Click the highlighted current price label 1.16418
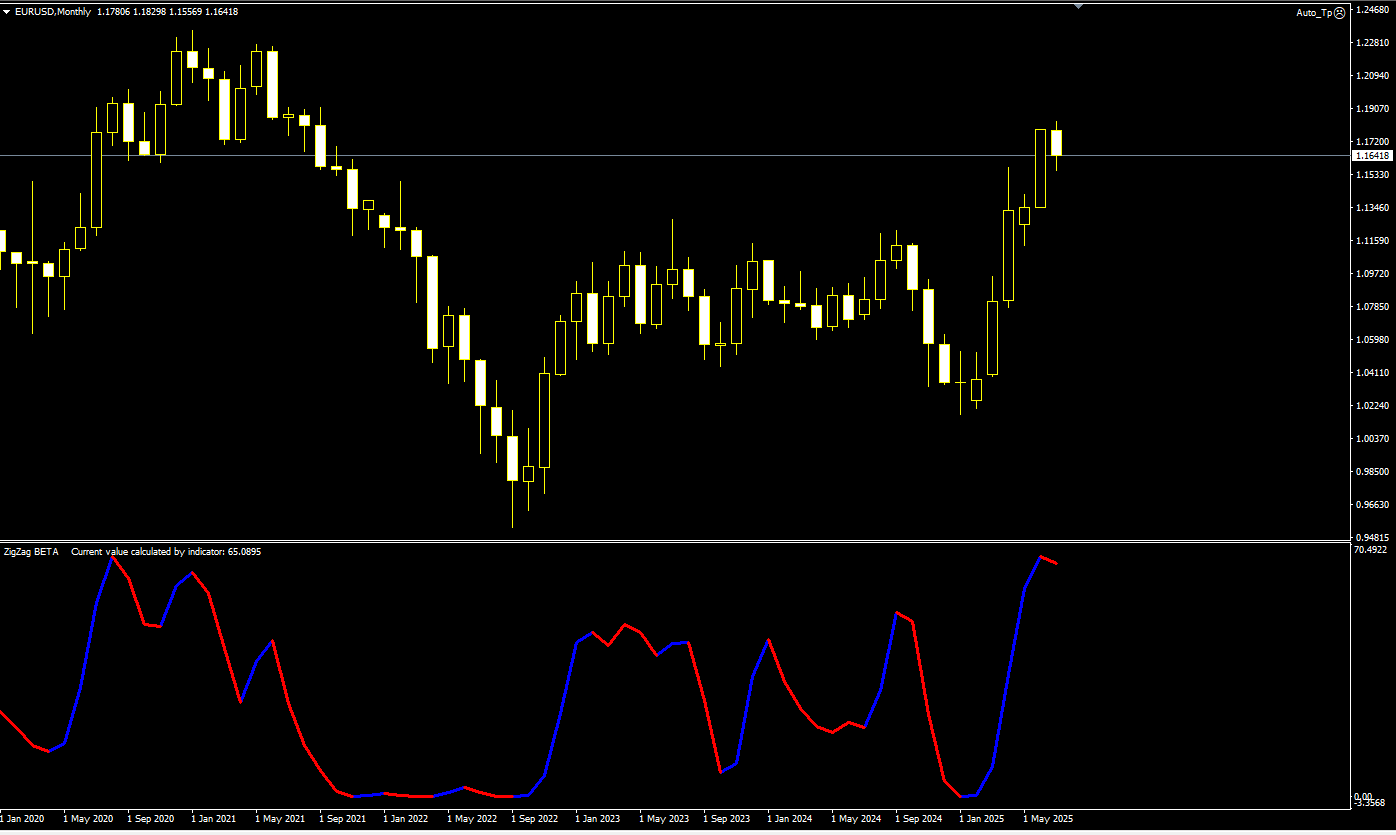Viewport: 1396px width, 835px height. click(1371, 156)
